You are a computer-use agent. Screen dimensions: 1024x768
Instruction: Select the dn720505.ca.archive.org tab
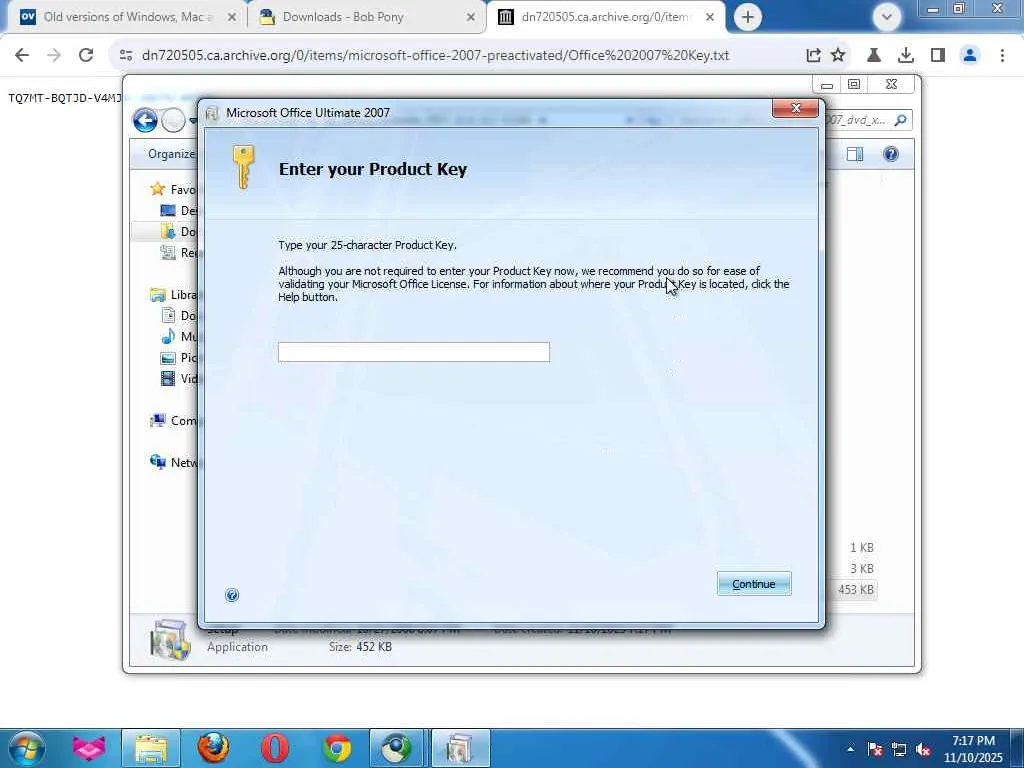tap(604, 17)
